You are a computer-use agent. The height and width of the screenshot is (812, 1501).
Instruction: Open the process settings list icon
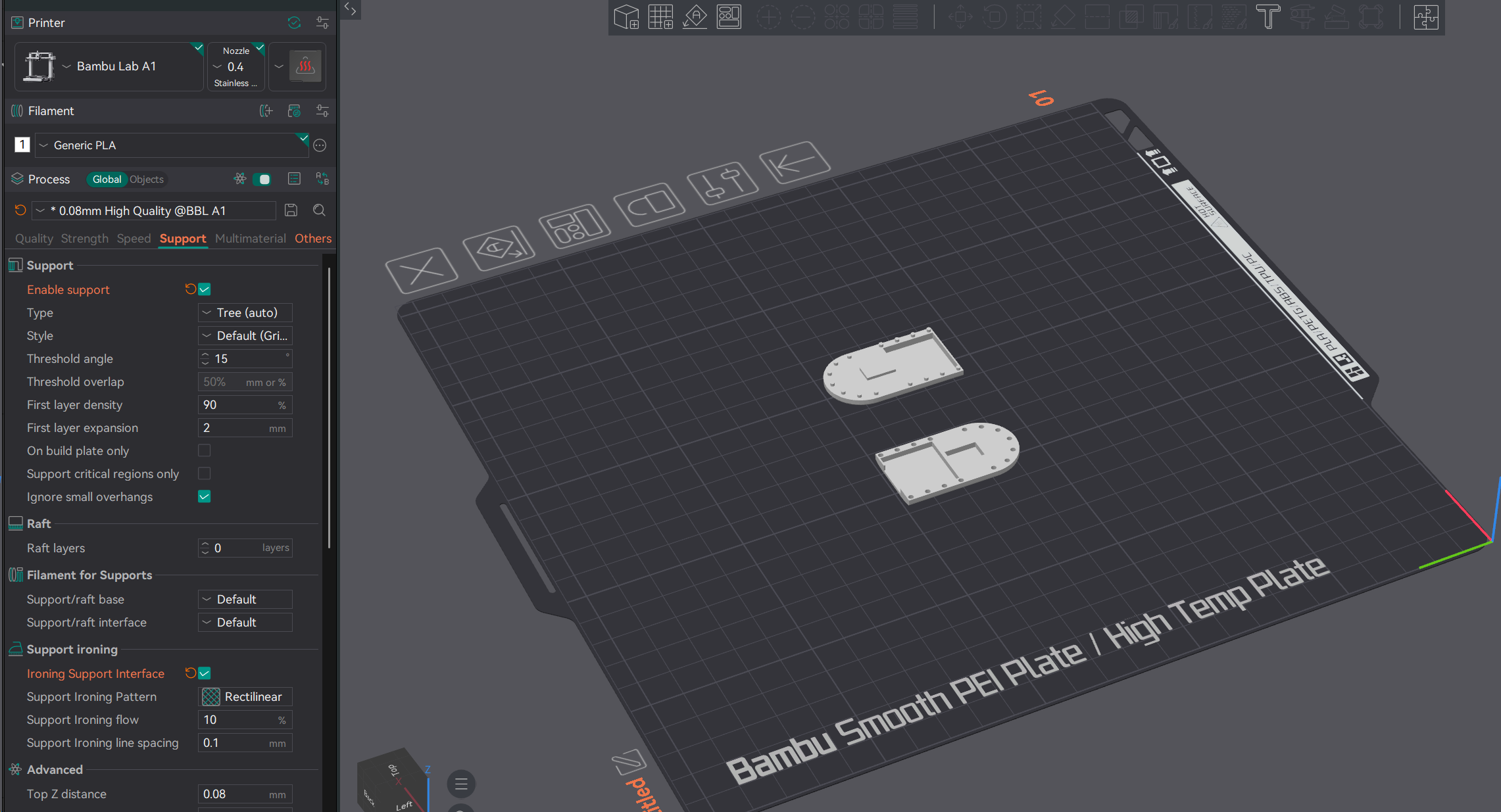294,179
